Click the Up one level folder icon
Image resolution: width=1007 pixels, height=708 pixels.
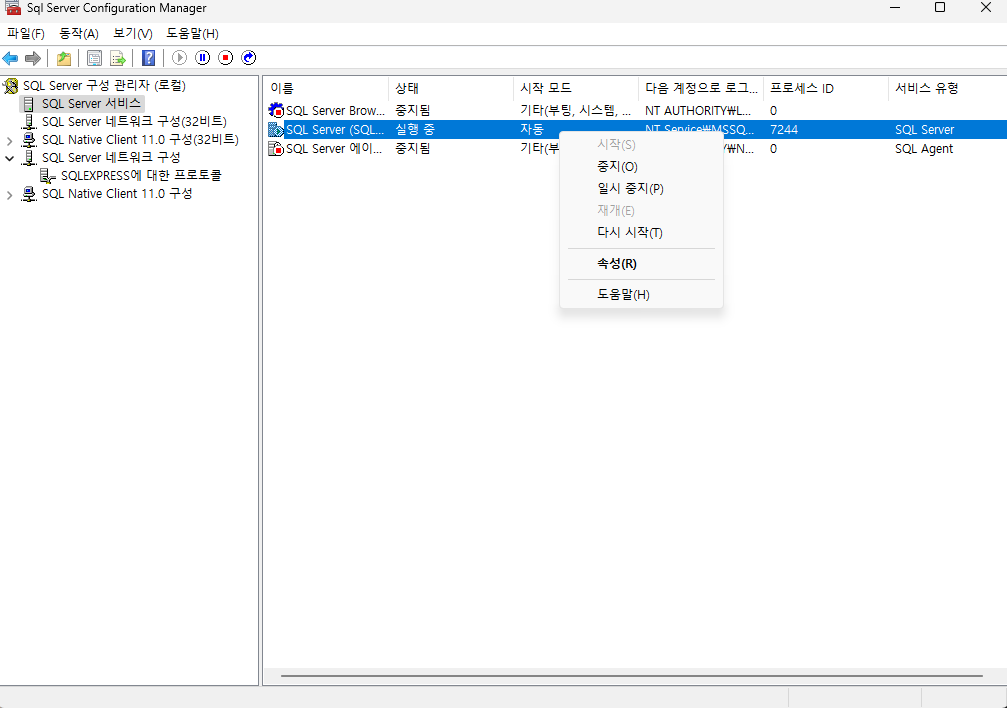point(64,58)
